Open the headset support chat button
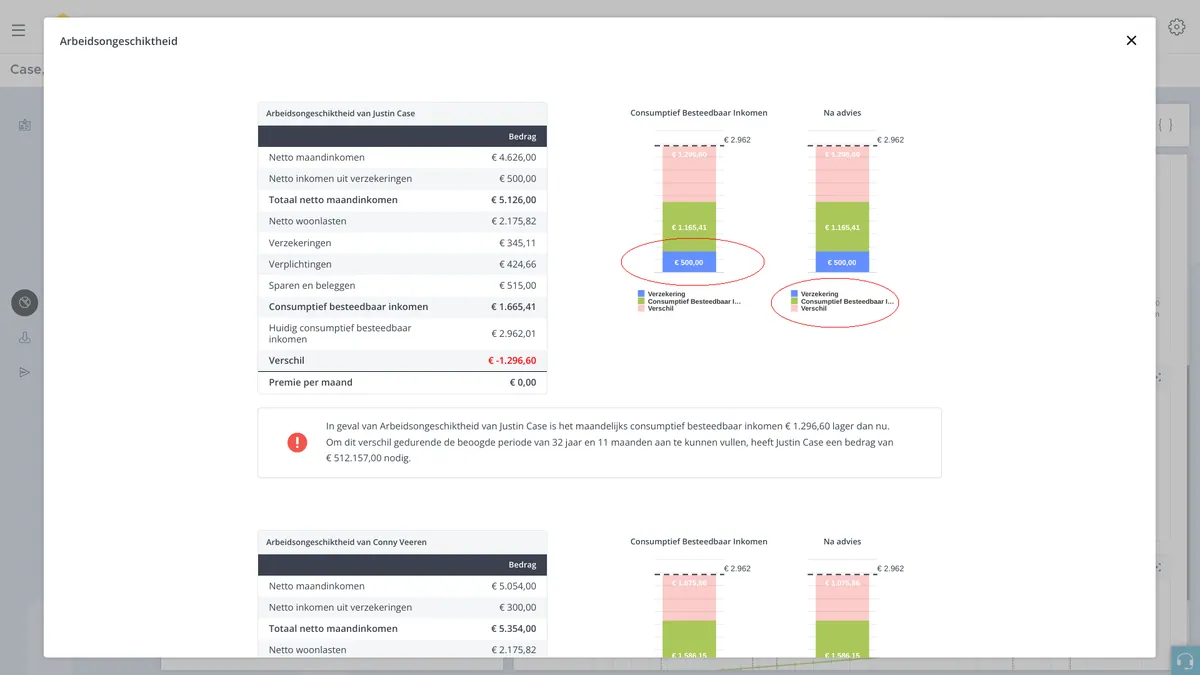 point(1185,660)
